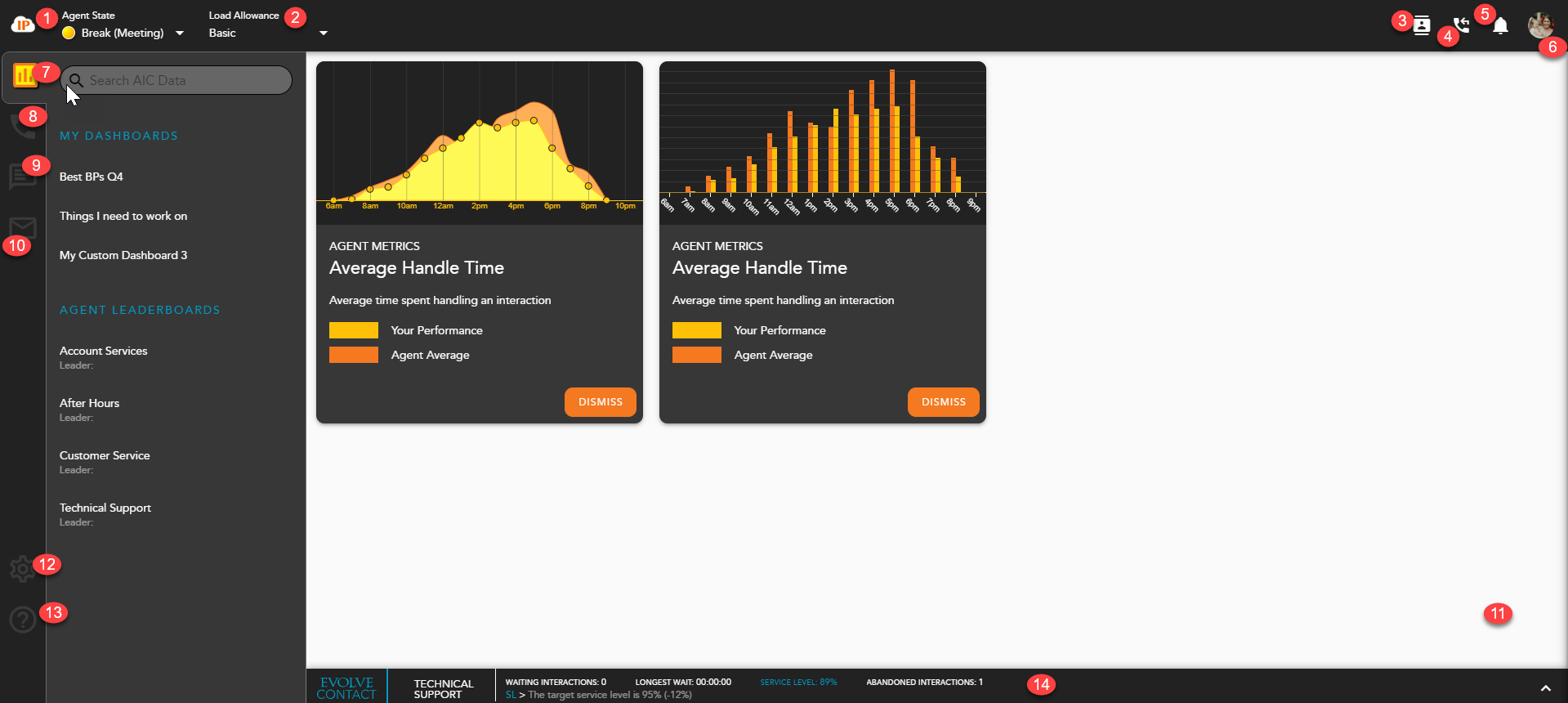Open the user profile avatar
Screen dimensions: 1568x703
[1540, 25]
